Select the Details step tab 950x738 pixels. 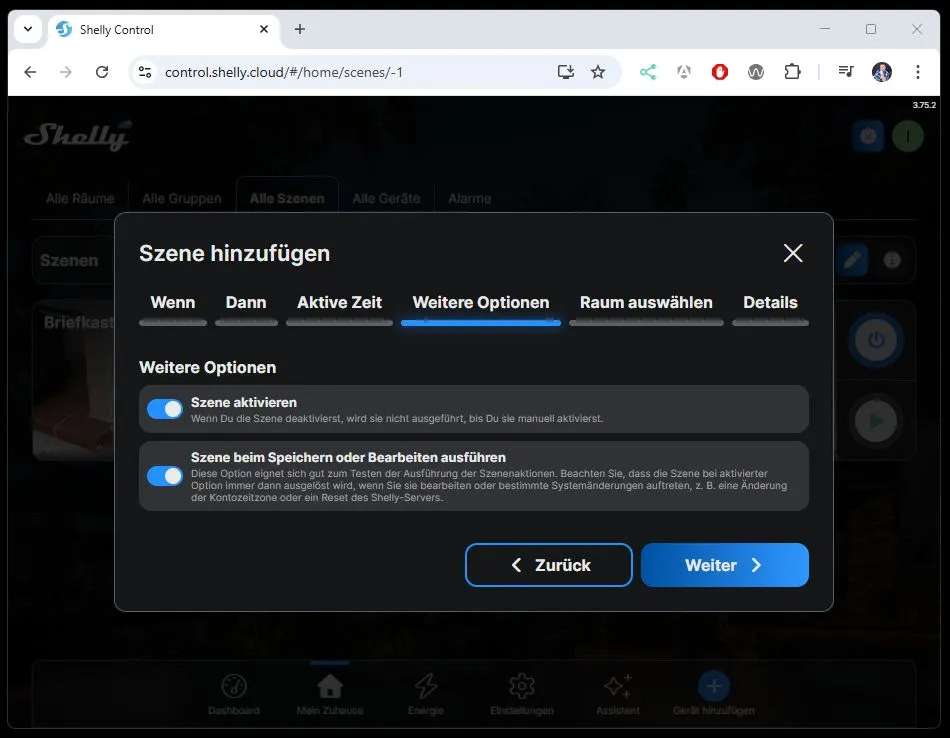770,303
